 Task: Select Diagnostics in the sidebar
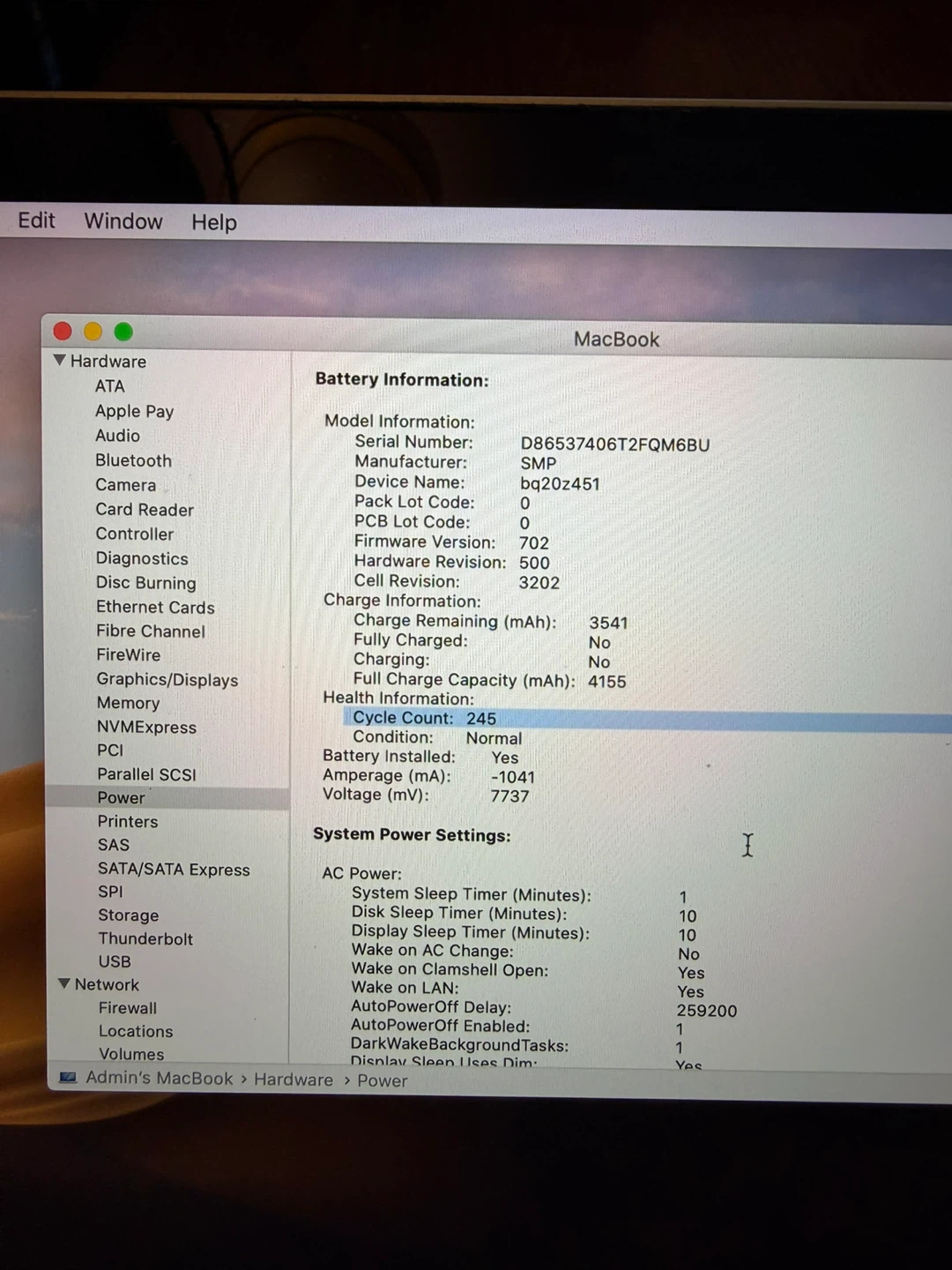point(142,559)
